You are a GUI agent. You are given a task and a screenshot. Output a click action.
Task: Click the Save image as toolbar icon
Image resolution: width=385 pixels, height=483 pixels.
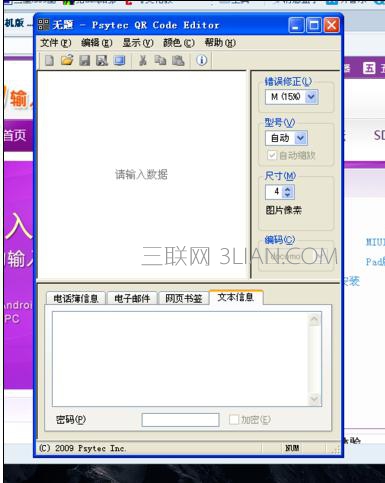pos(102,61)
